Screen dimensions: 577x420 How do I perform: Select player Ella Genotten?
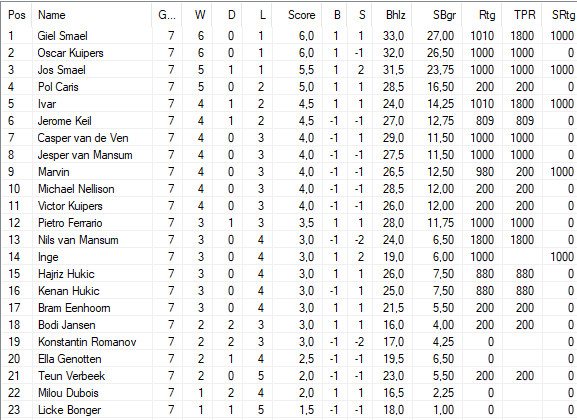pos(289,359)
